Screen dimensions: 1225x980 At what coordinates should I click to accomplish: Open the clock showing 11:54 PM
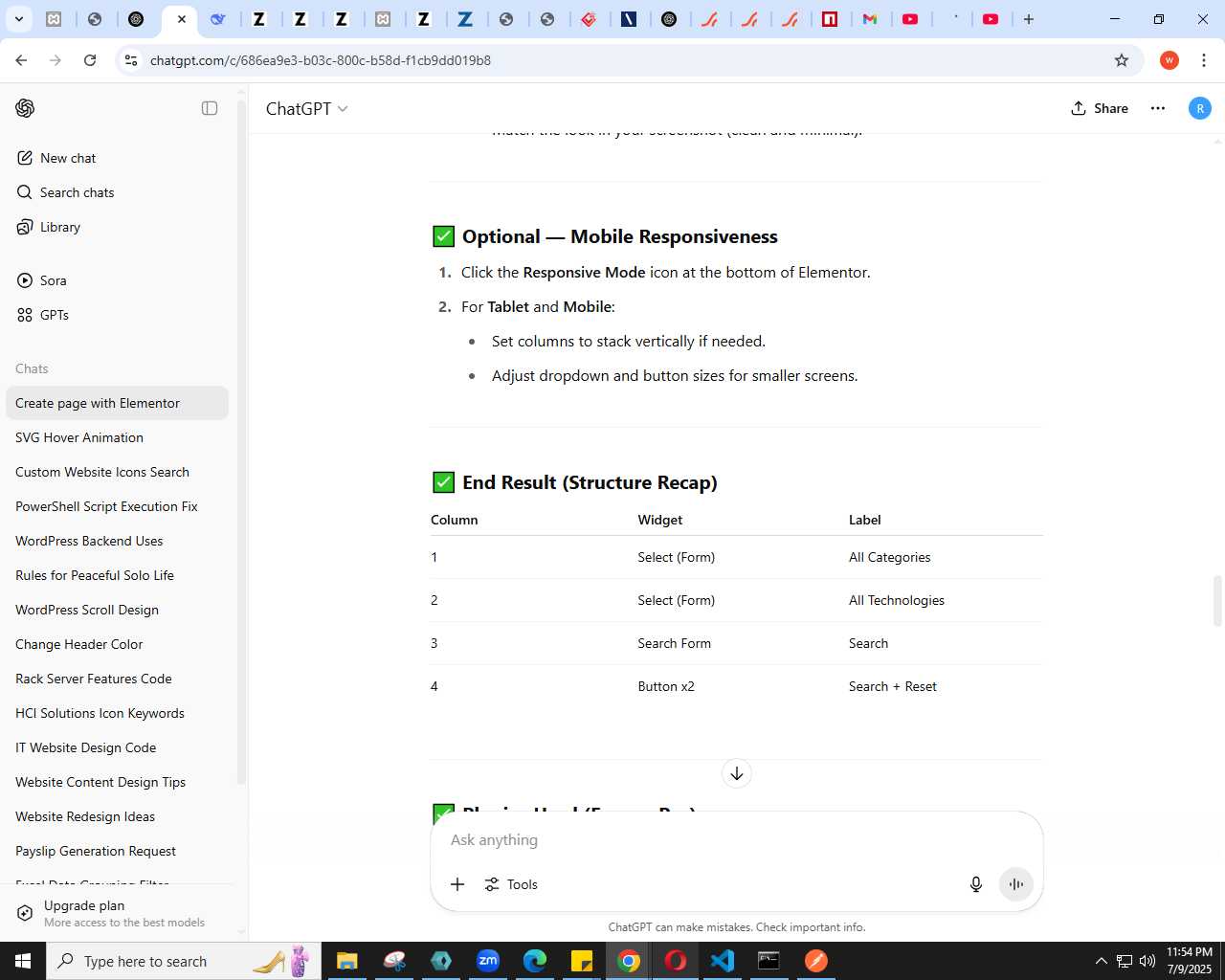(1190, 961)
